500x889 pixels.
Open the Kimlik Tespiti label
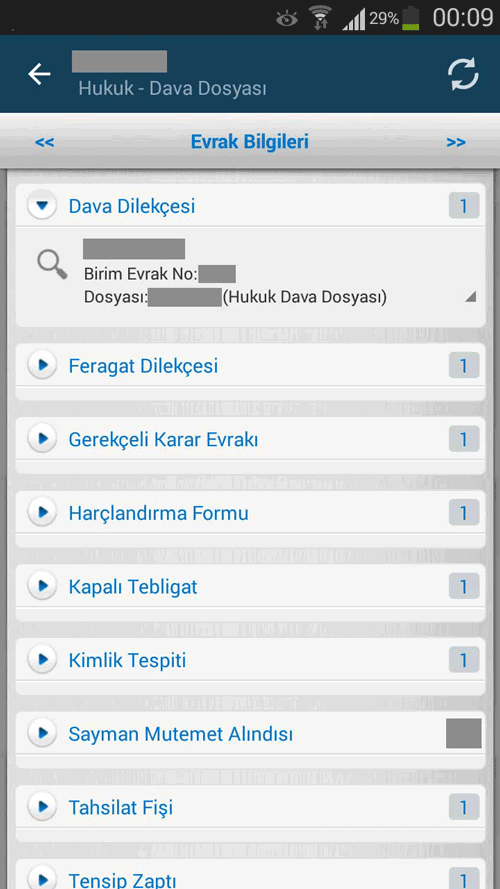coord(128,661)
